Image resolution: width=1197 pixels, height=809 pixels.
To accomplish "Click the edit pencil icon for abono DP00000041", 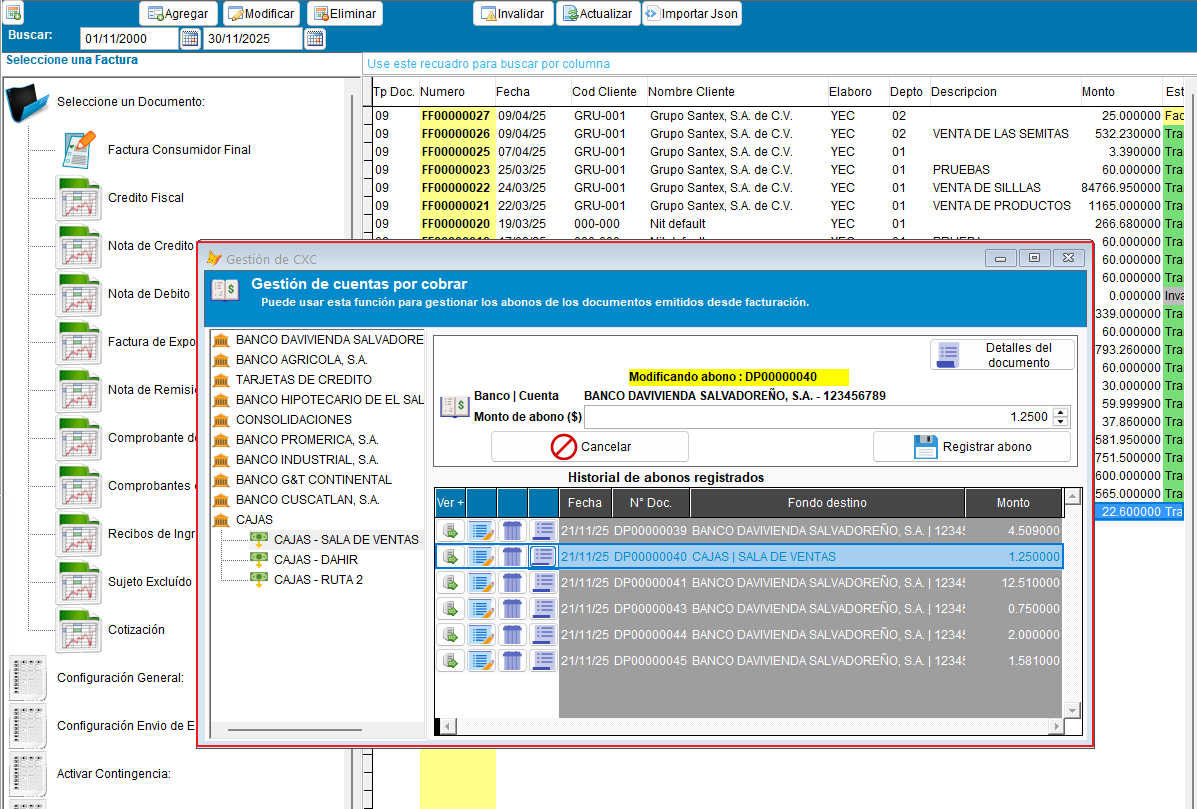I will point(481,582).
